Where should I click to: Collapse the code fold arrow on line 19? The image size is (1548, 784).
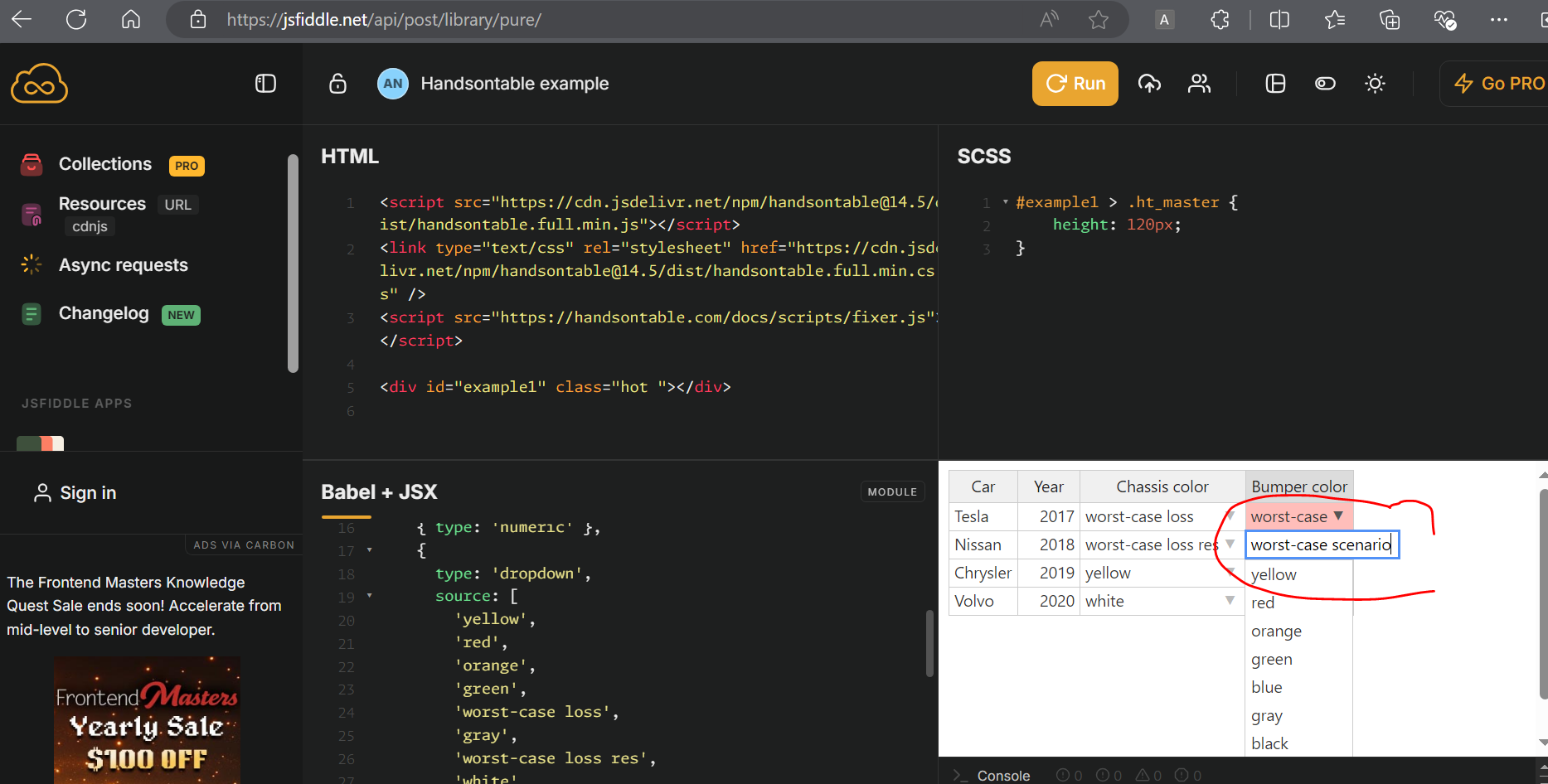click(x=370, y=596)
